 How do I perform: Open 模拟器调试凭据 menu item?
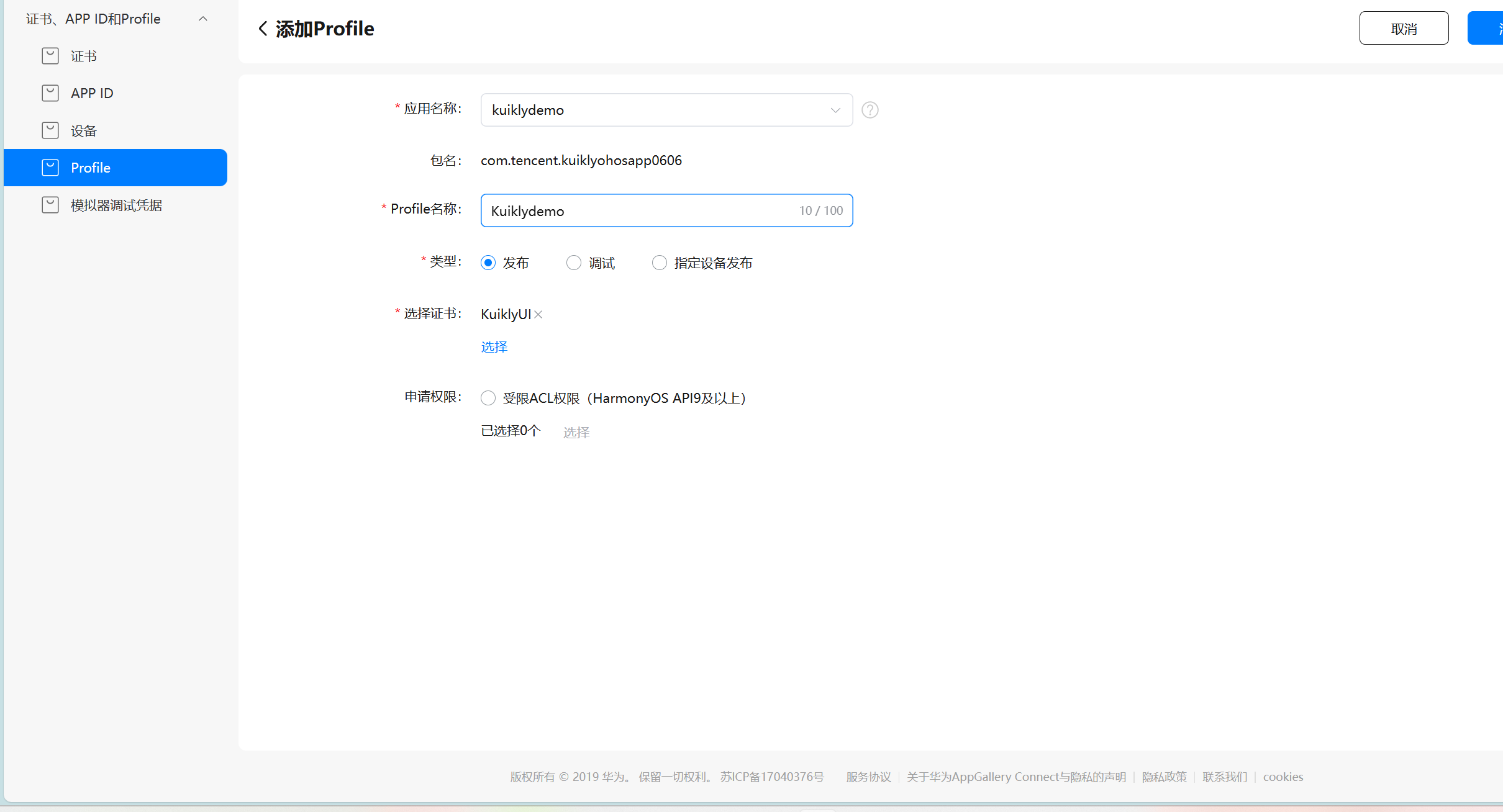click(x=116, y=205)
